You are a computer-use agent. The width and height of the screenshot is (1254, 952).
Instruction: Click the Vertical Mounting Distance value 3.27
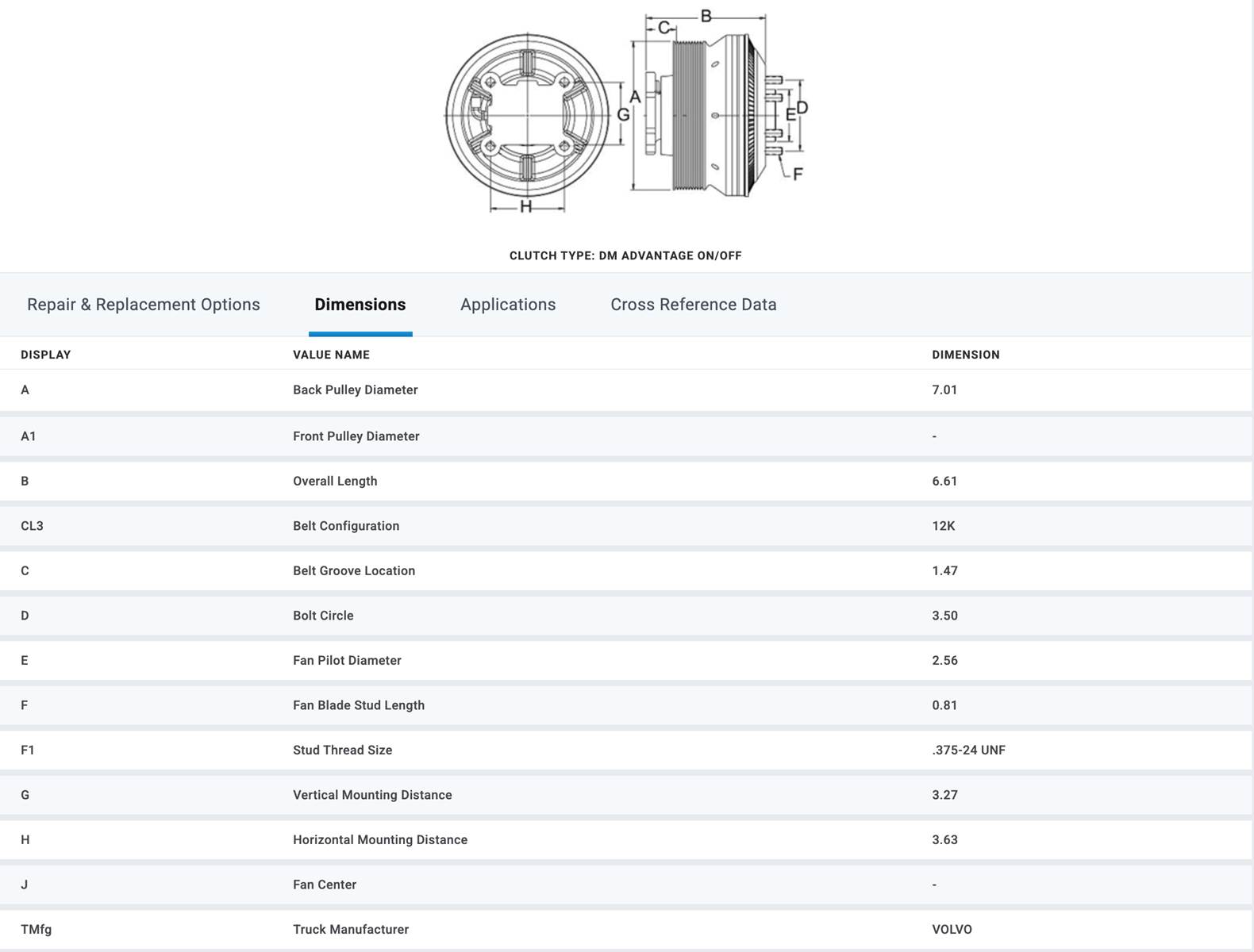[x=944, y=795]
